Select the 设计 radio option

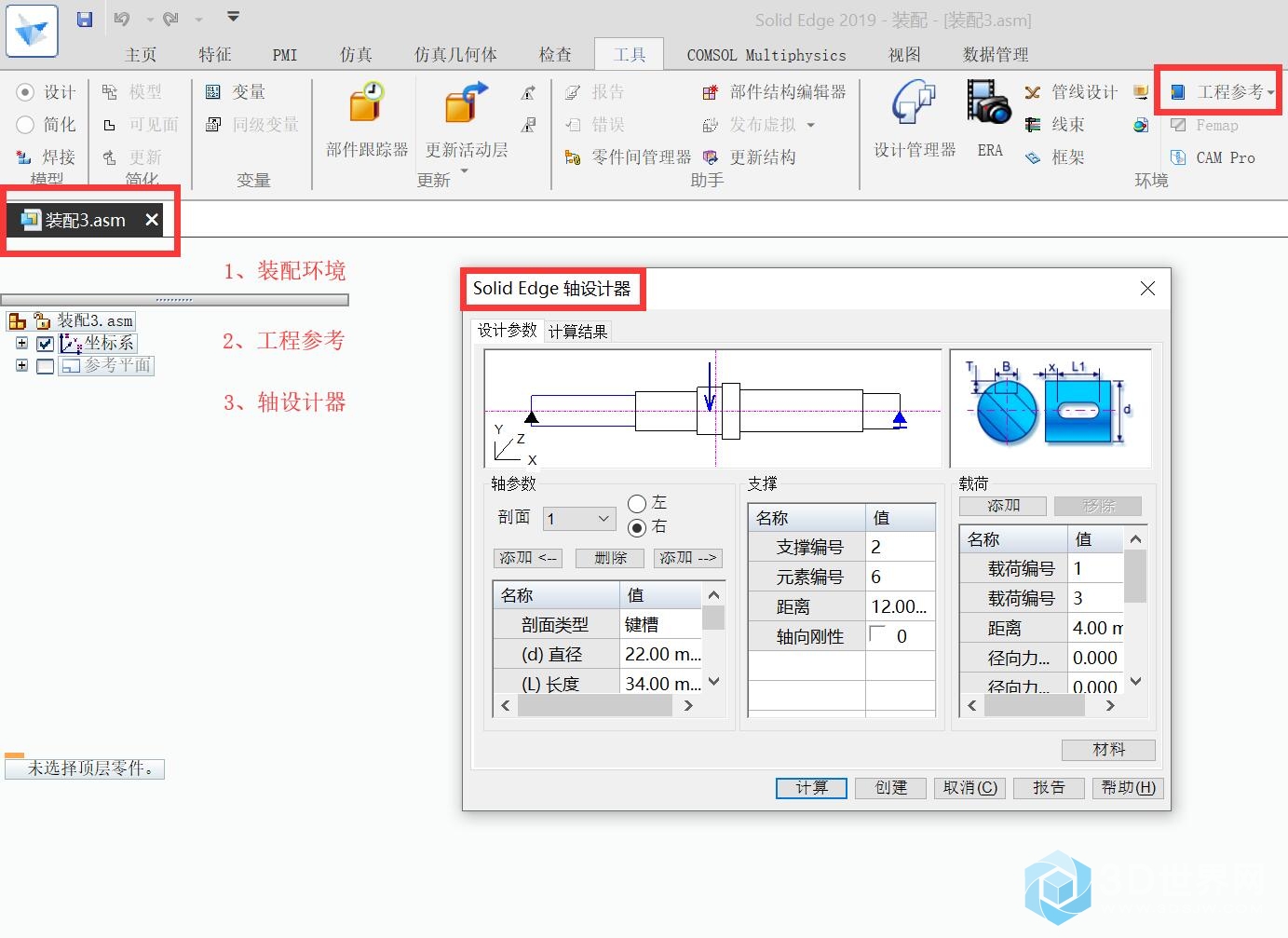pyautogui.click(x=25, y=91)
